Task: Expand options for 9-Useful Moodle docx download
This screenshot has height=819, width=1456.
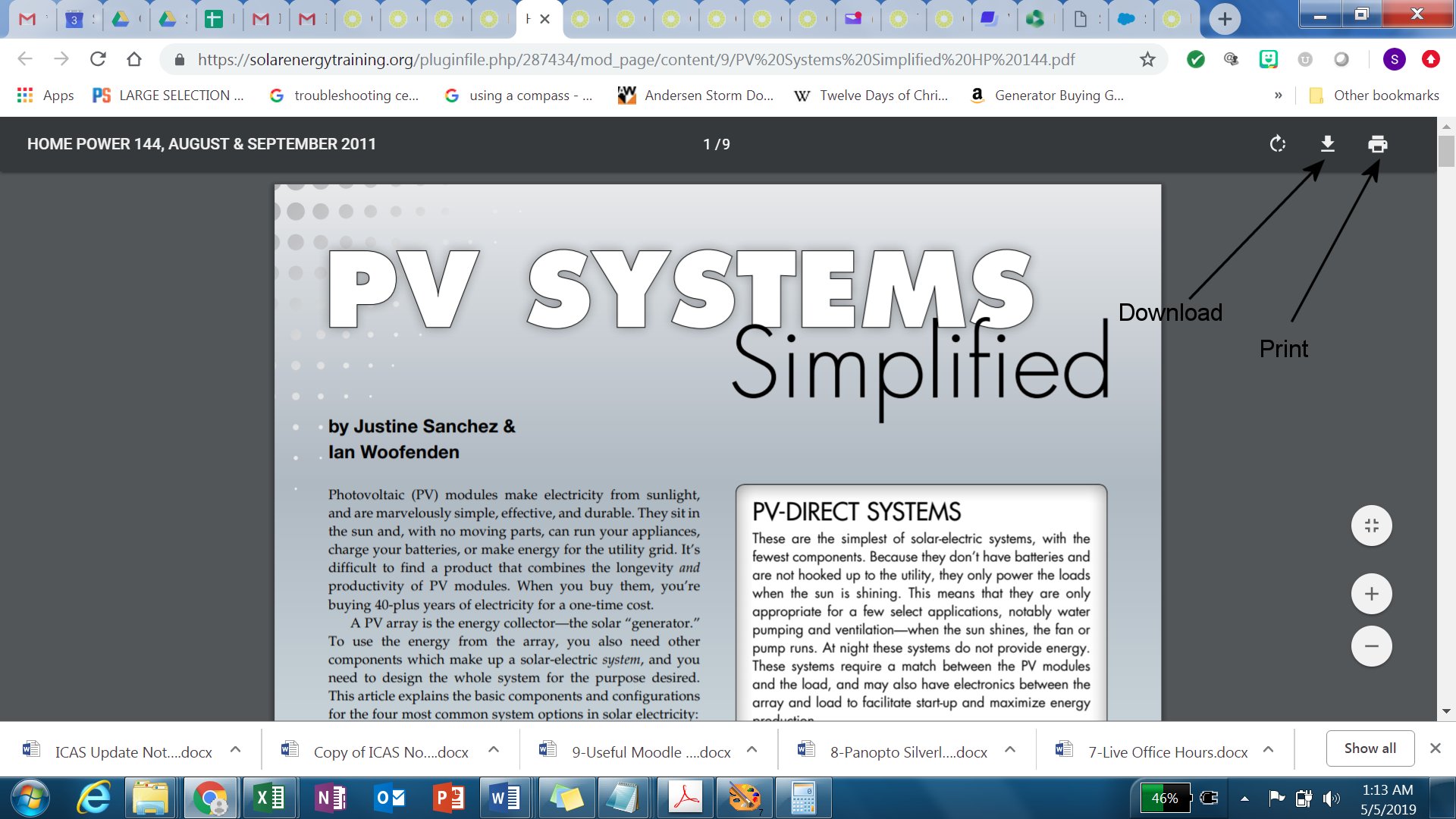Action: pos(752,750)
